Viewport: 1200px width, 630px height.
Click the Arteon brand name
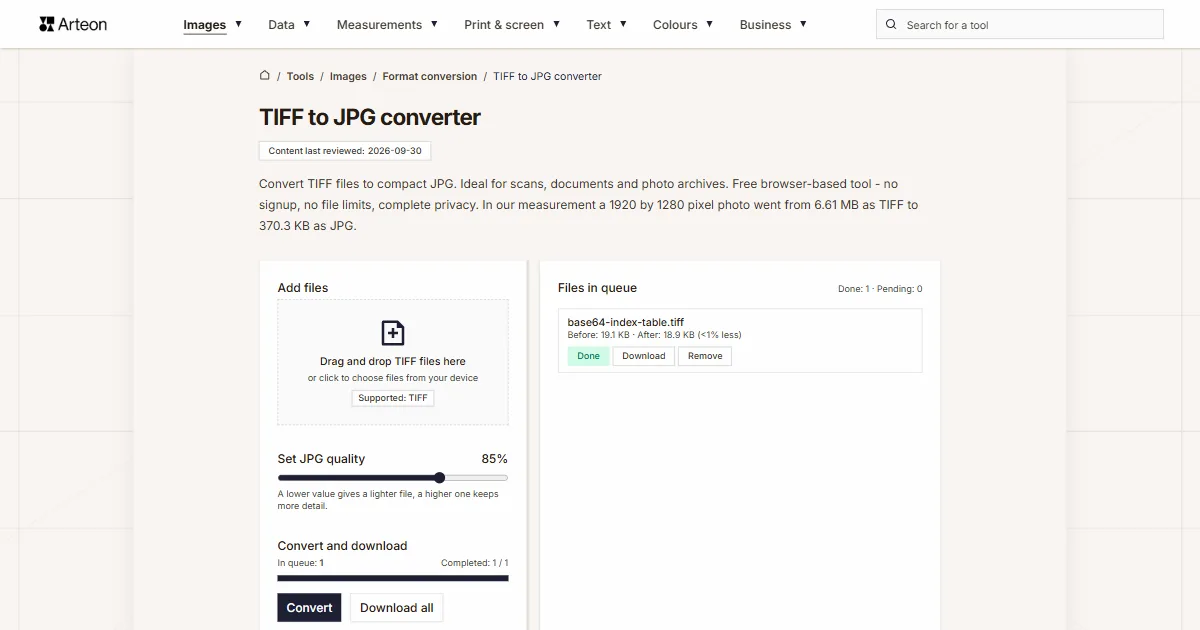(x=83, y=24)
